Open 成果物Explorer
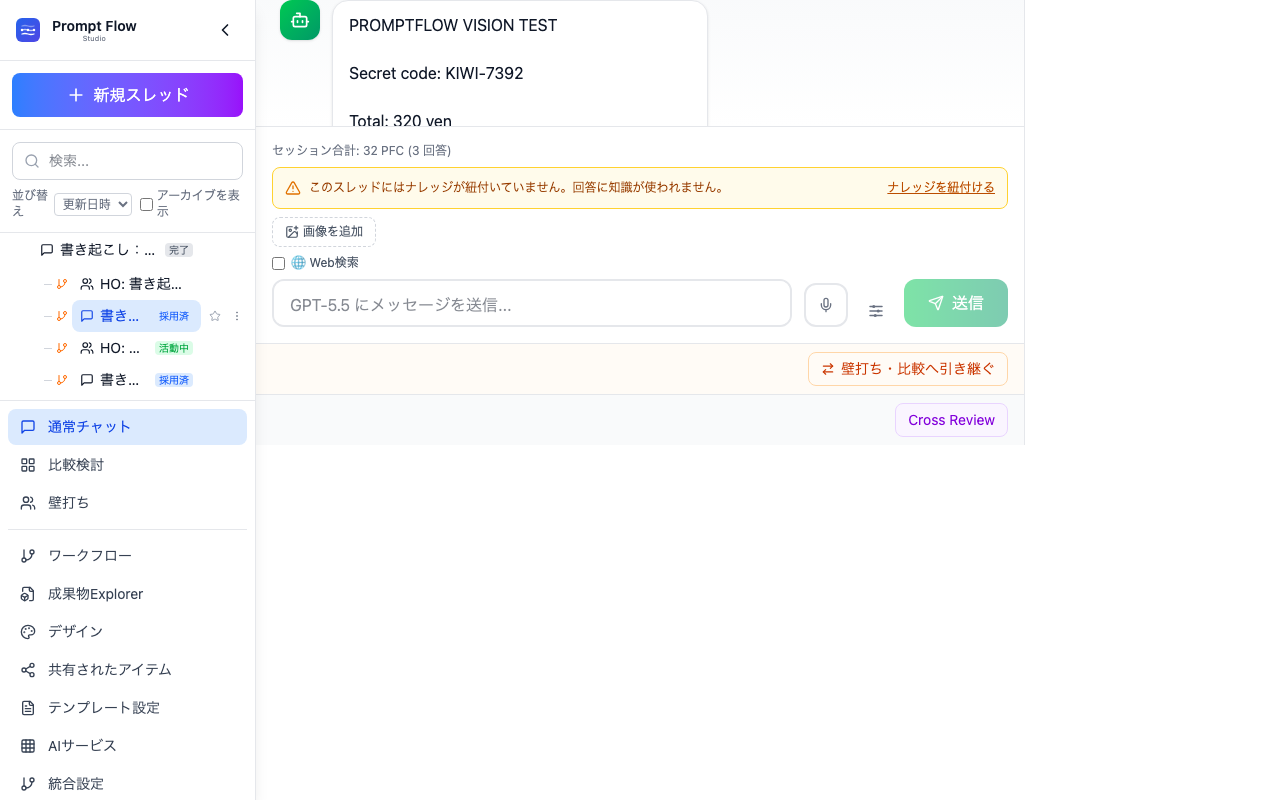This screenshot has height=800, width=1280. (x=127, y=594)
